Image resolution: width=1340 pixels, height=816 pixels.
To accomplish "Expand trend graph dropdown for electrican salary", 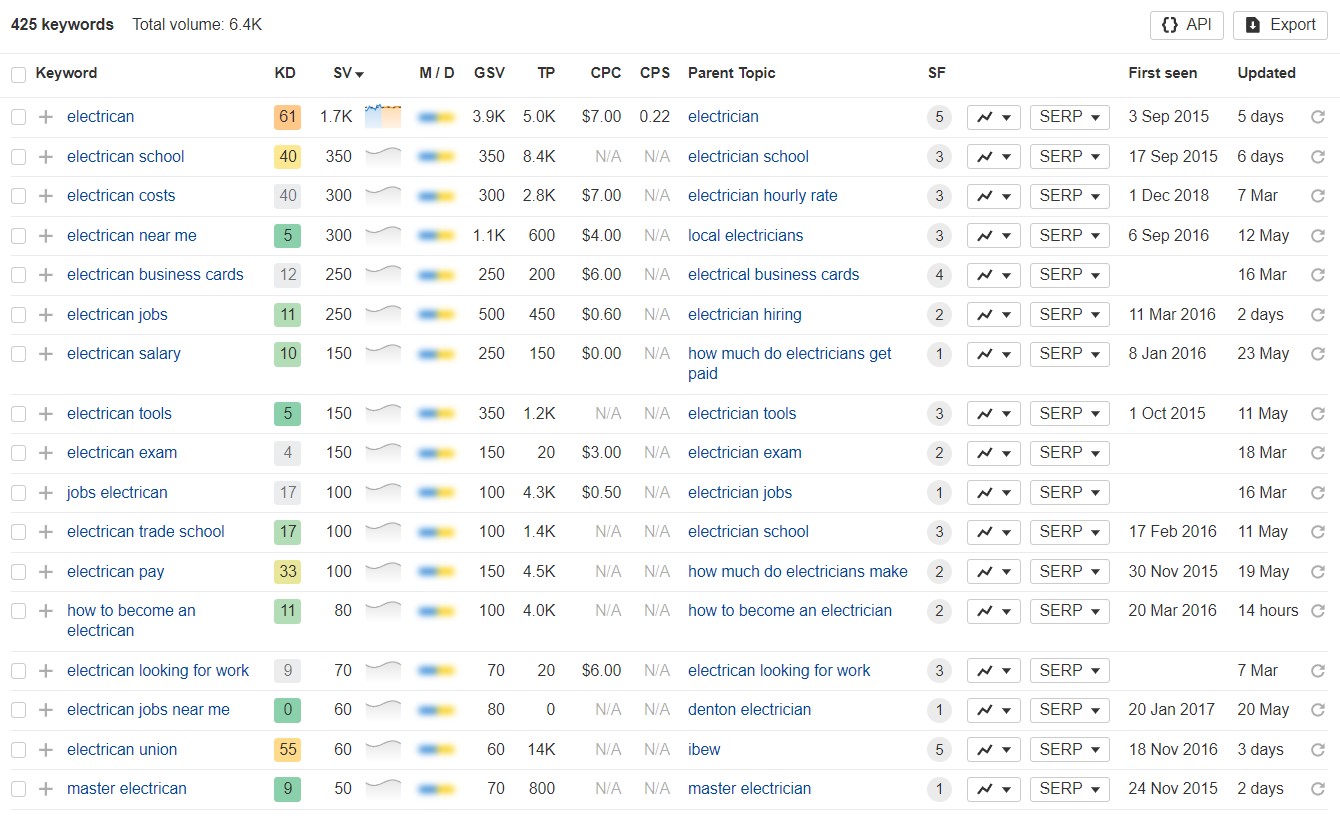I will pyautogui.click(x=993, y=354).
